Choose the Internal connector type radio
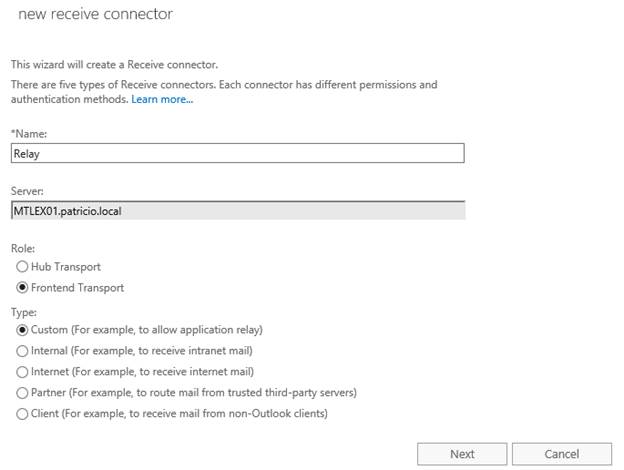Viewport: 624px width, 470px height. point(22,351)
